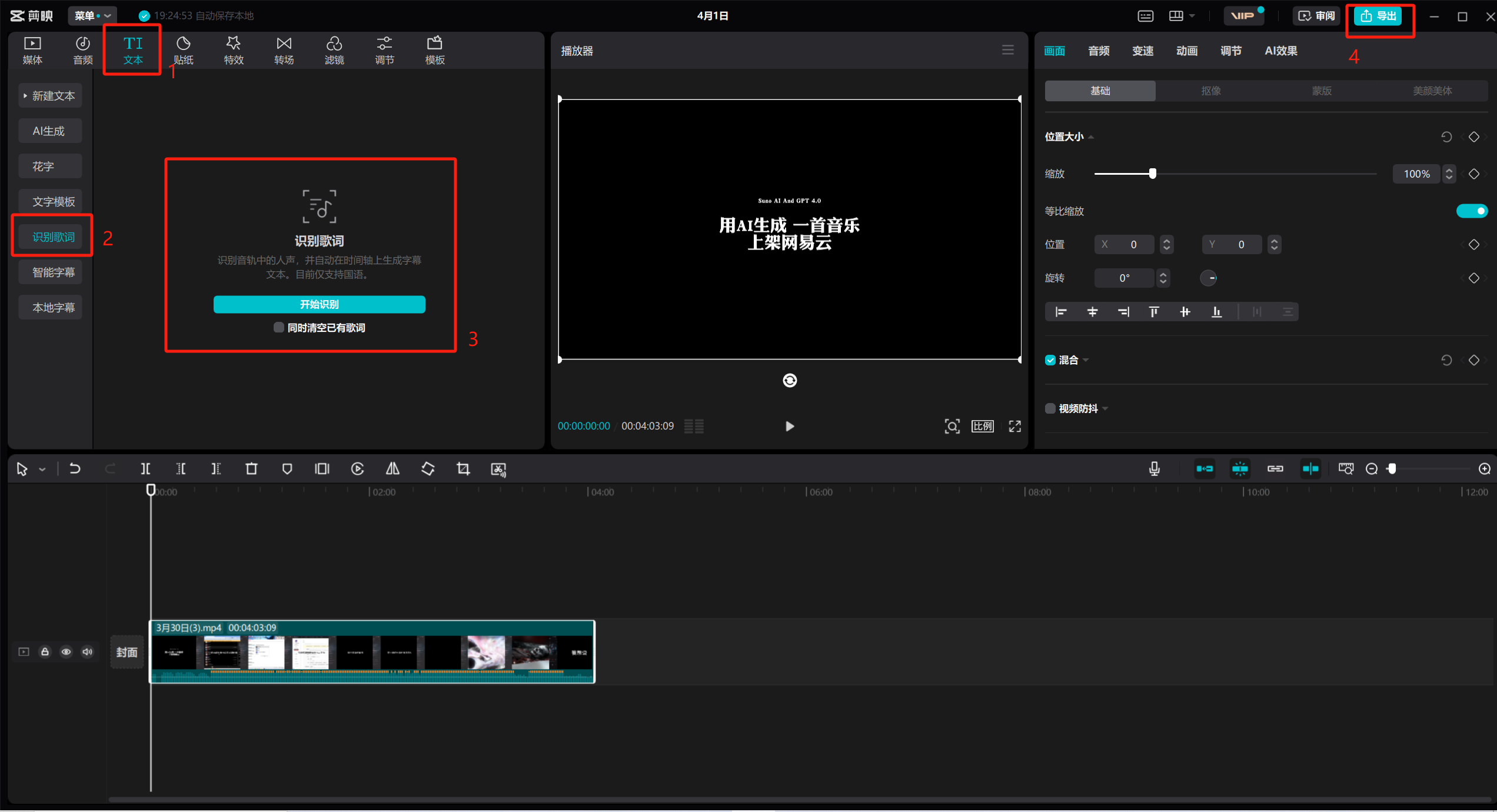Open the 滤镜 filters tab

tap(334, 51)
